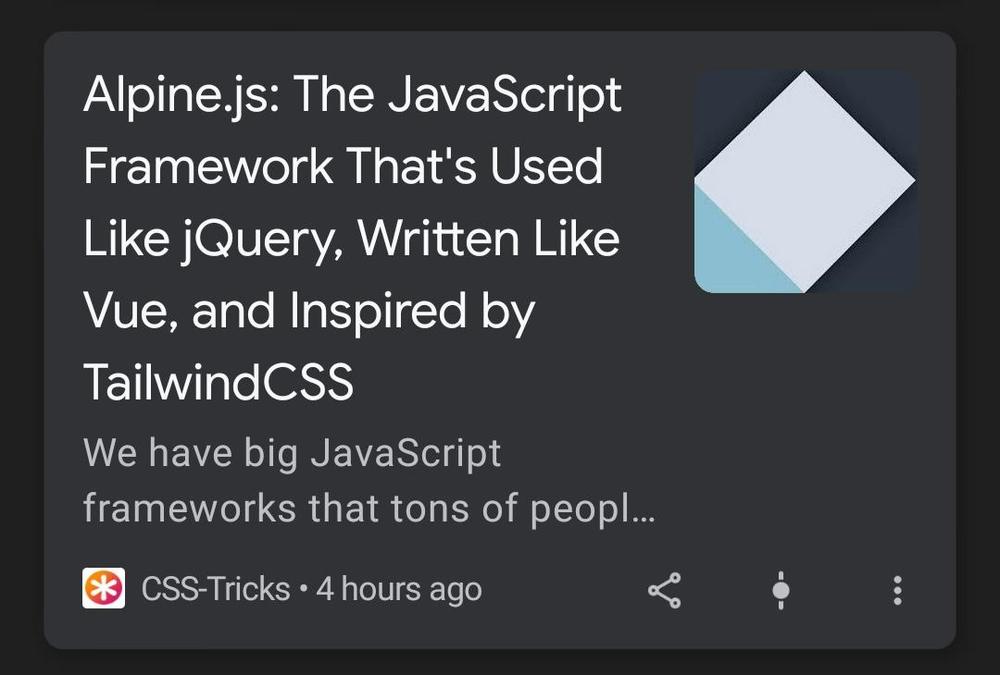This screenshot has height=675, width=1000.
Task: Click the CSS-Tricks orange asterisk favicon
Action: (x=103, y=588)
